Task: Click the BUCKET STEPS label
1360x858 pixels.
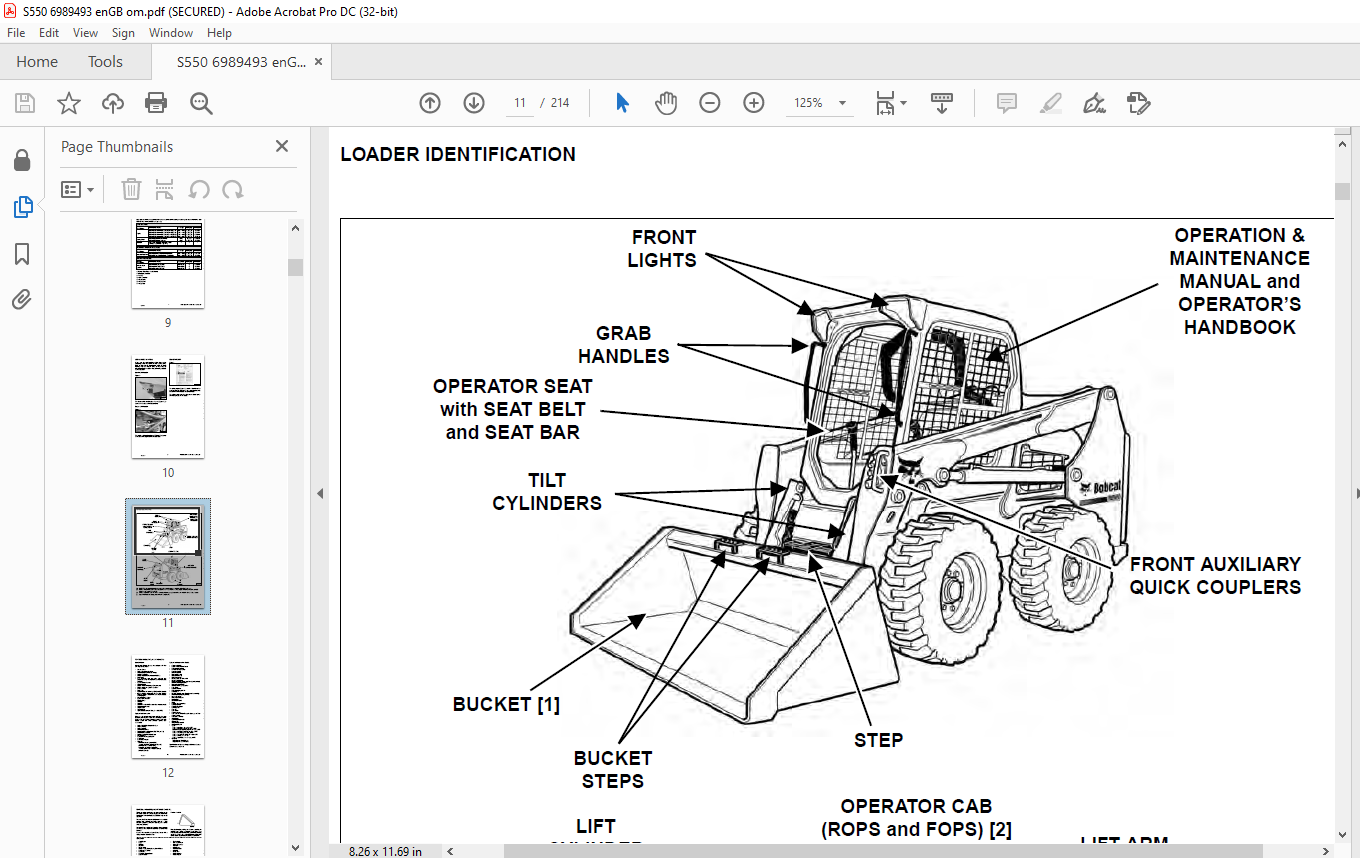Action: 613,770
